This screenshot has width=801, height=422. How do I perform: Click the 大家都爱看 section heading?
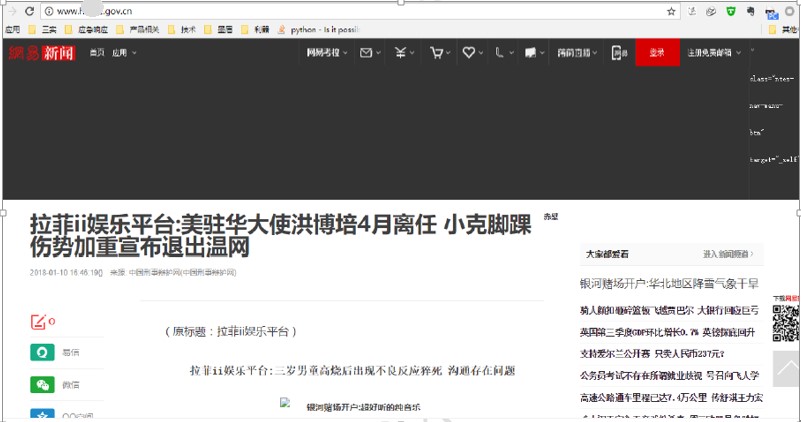607,254
